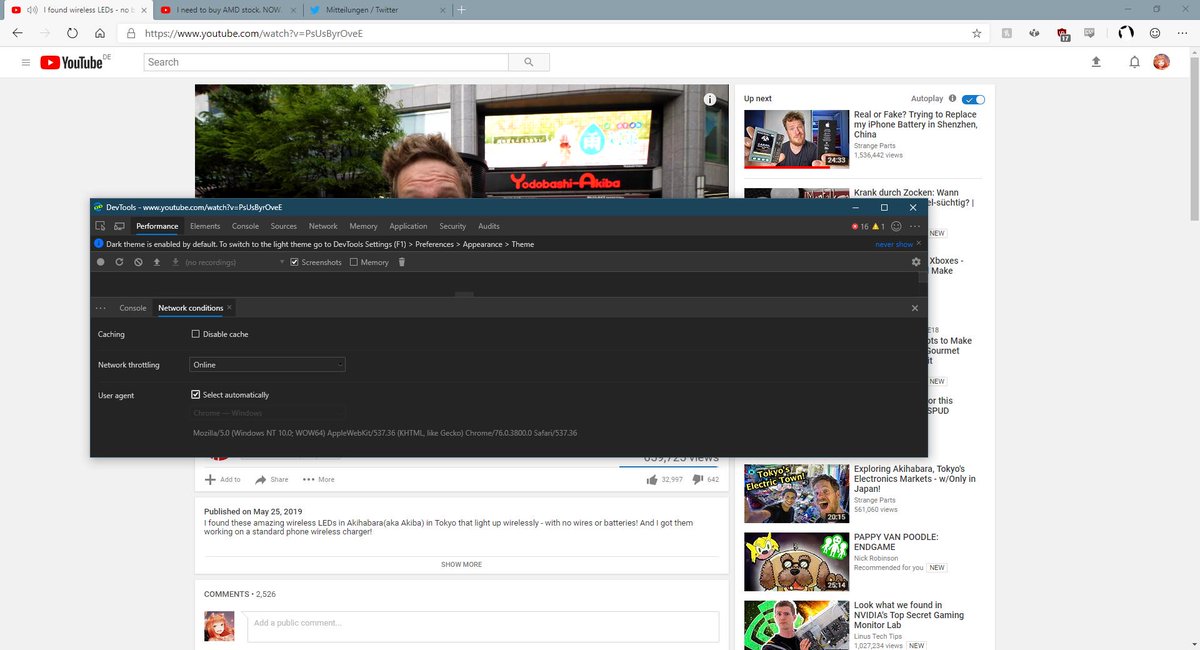Go back with the browser arrow
Viewport: 1200px width, 650px height.
tap(18, 33)
